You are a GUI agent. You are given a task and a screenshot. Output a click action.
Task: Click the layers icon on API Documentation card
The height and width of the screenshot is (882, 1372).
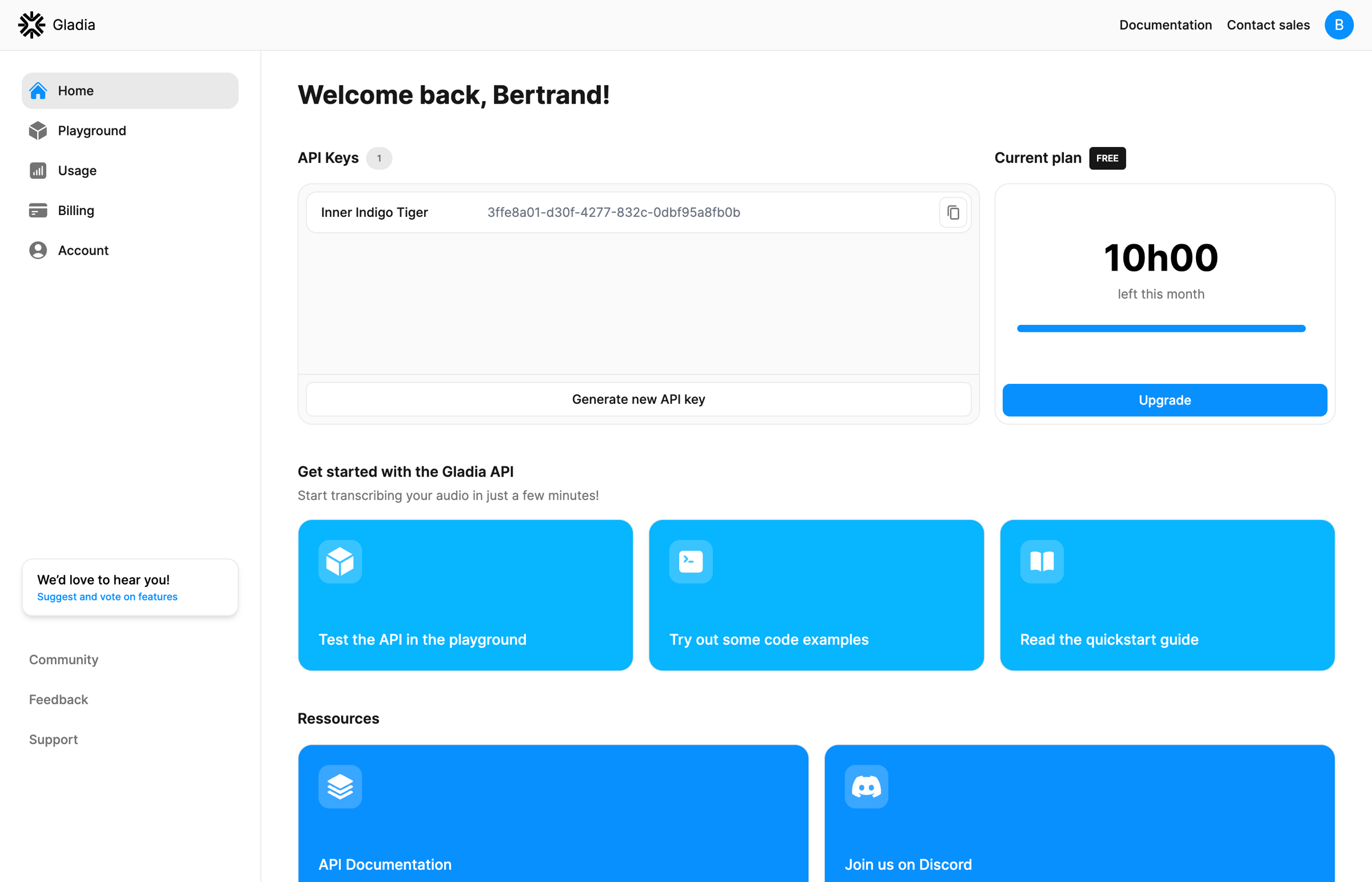point(340,786)
